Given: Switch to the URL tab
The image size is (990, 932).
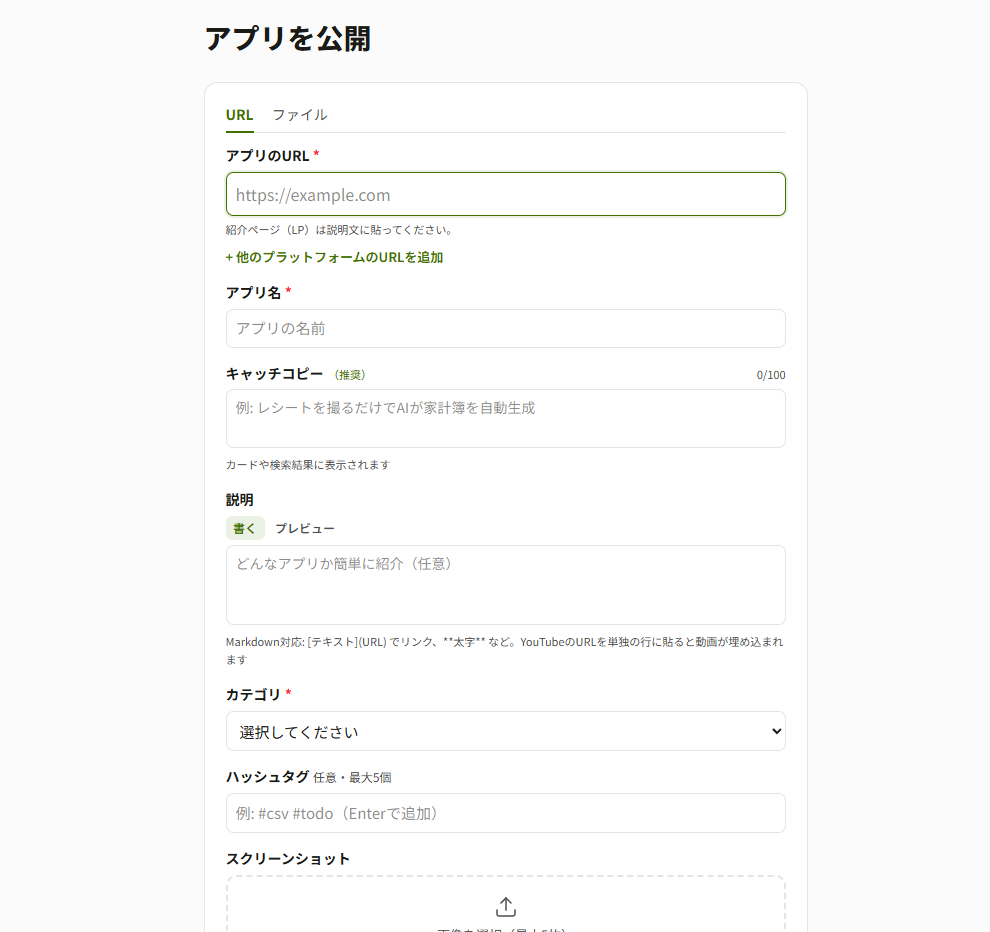Looking at the screenshot, I should pos(239,116).
